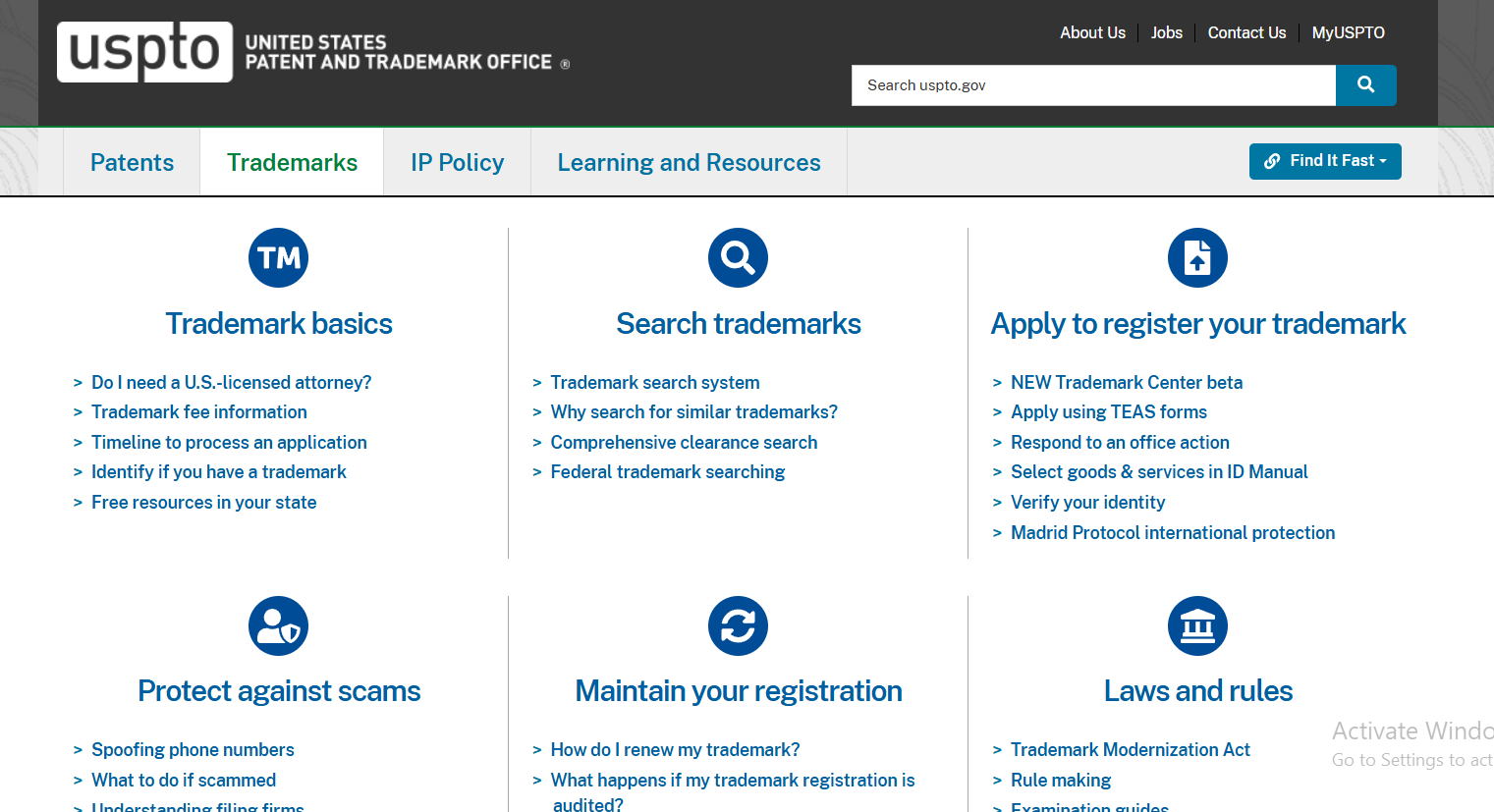Click the Apply to register upload document icon
This screenshot has height=812, width=1494.
[x=1197, y=258]
